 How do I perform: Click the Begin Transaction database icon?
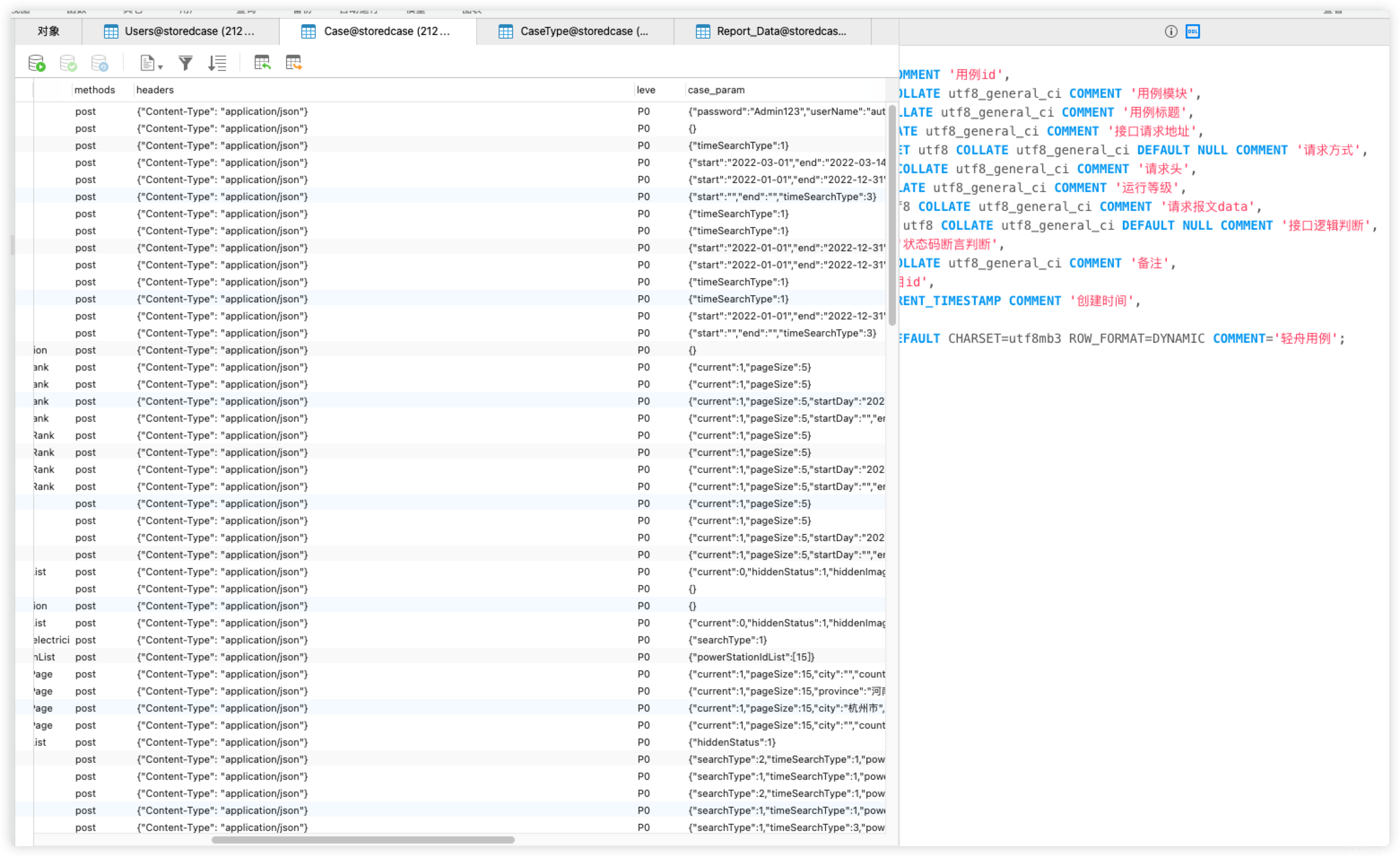pyautogui.click(x=37, y=62)
